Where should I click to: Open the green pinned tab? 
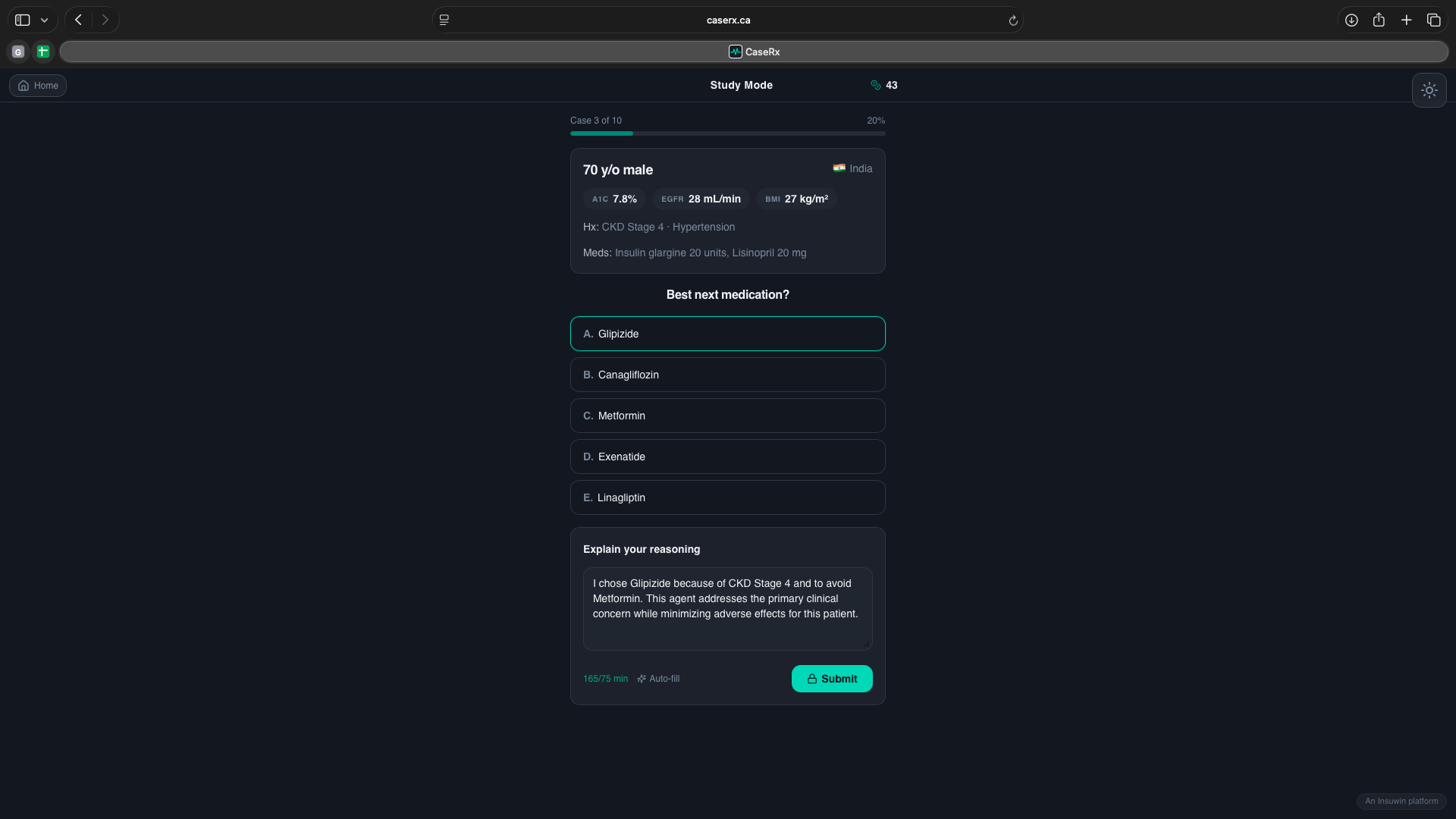[x=43, y=52]
